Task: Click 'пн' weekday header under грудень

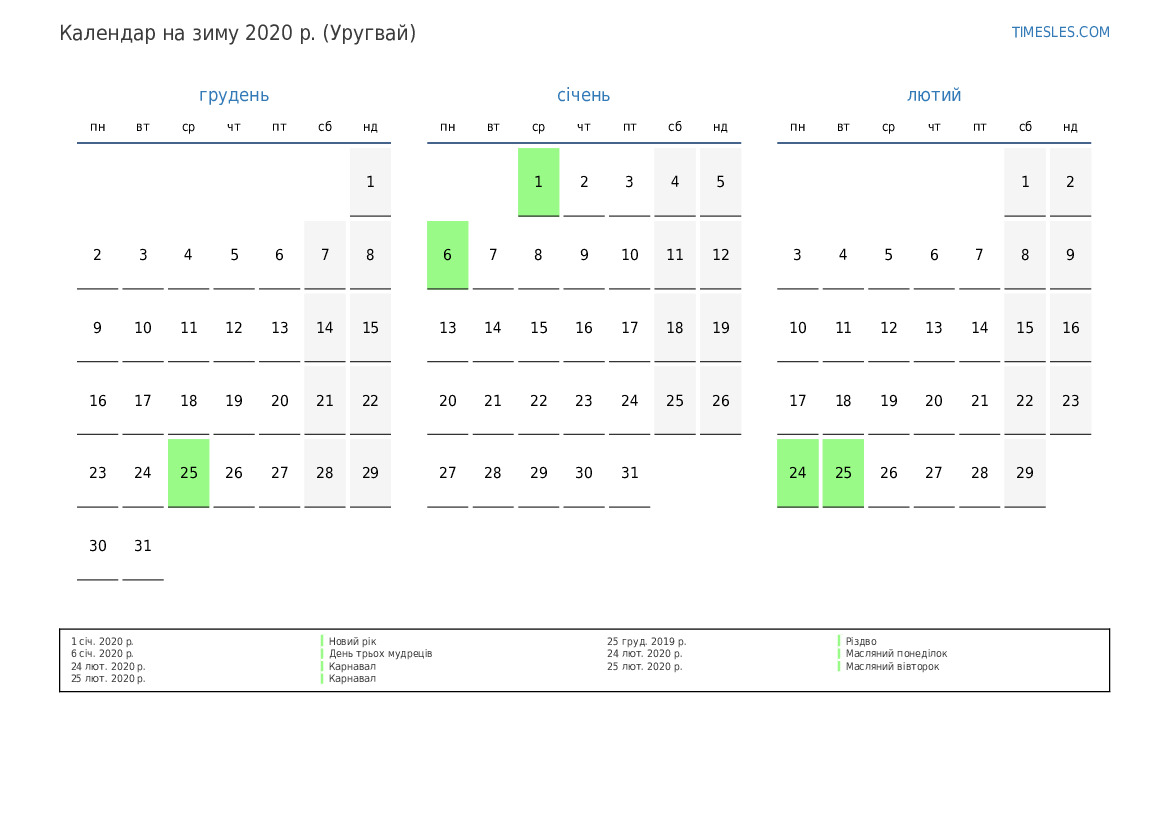Action: (98, 127)
